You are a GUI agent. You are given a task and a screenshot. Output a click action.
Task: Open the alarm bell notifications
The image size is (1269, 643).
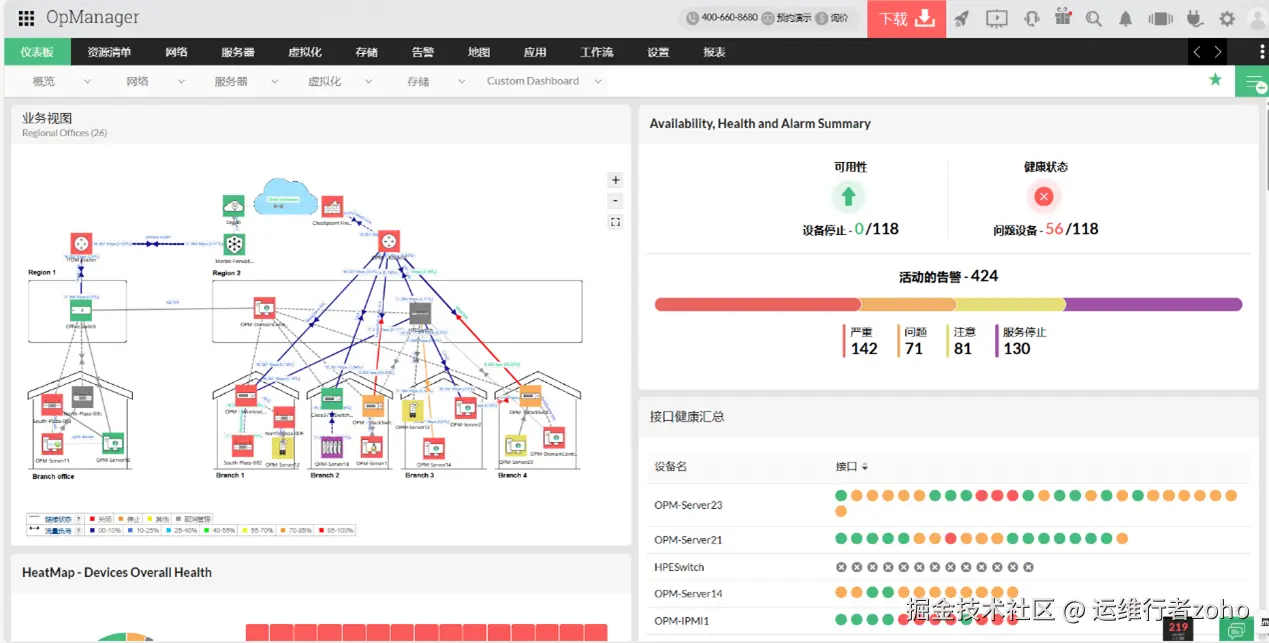1125,19
